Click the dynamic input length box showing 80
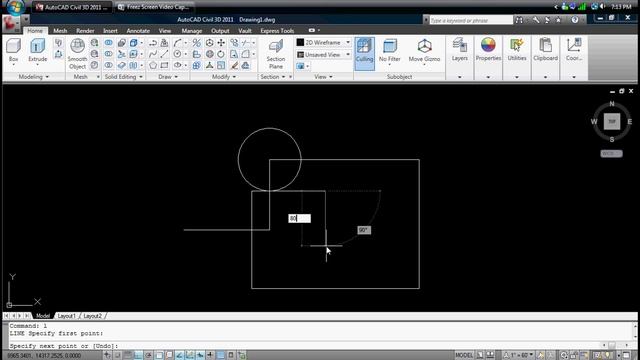Screen dimensions: 640x360 point(300,218)
